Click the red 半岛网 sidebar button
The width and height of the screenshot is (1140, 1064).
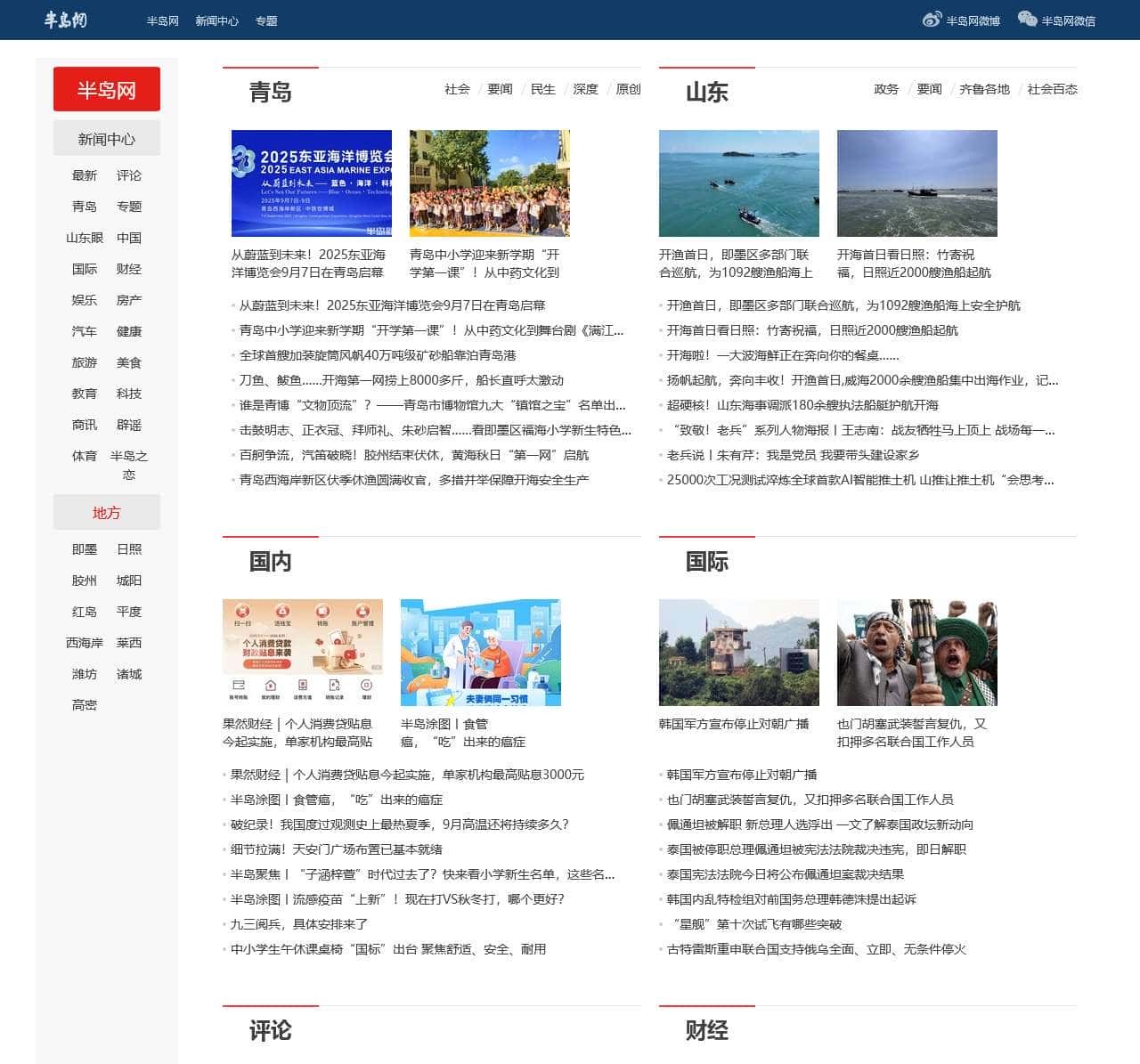point(107,90)
